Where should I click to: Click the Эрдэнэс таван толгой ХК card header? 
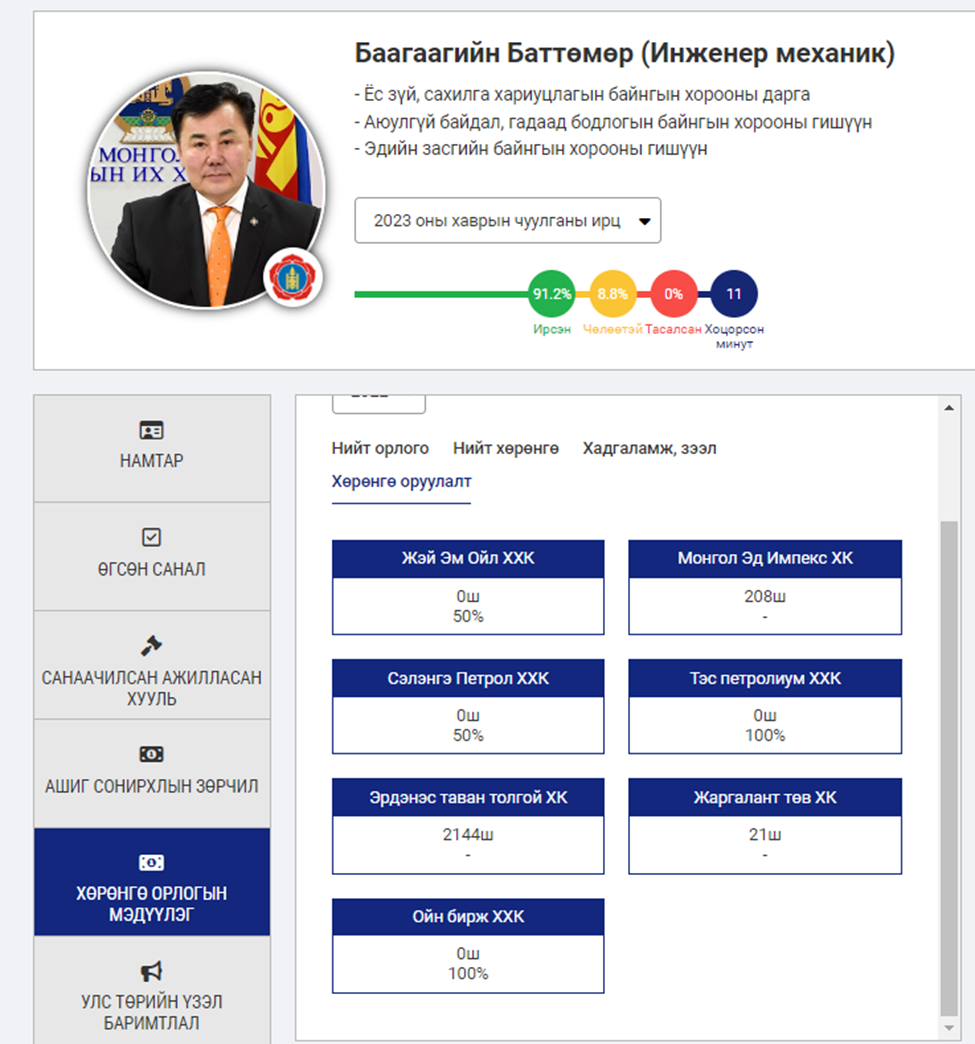point(468,798)
